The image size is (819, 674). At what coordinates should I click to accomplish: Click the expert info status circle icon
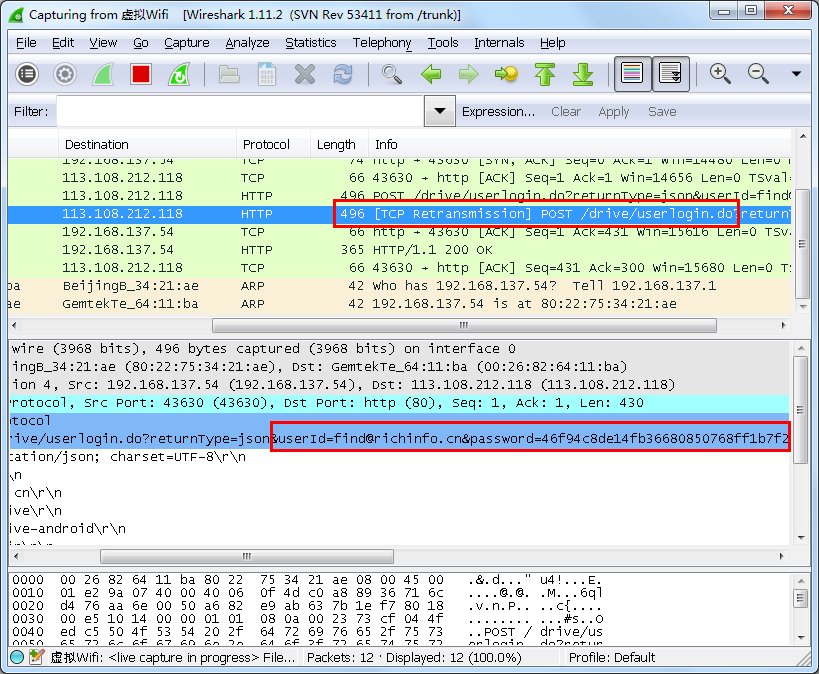[17, 657]
